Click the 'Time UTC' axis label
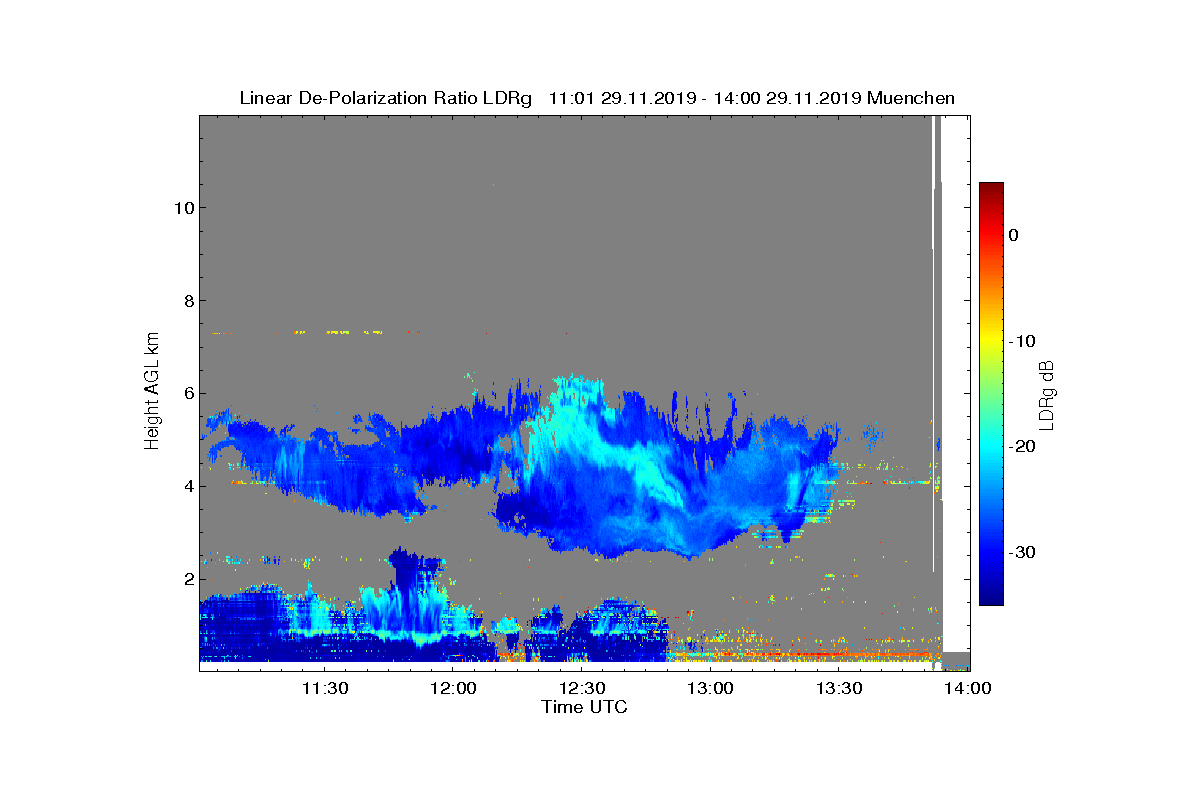 (585, 708)
